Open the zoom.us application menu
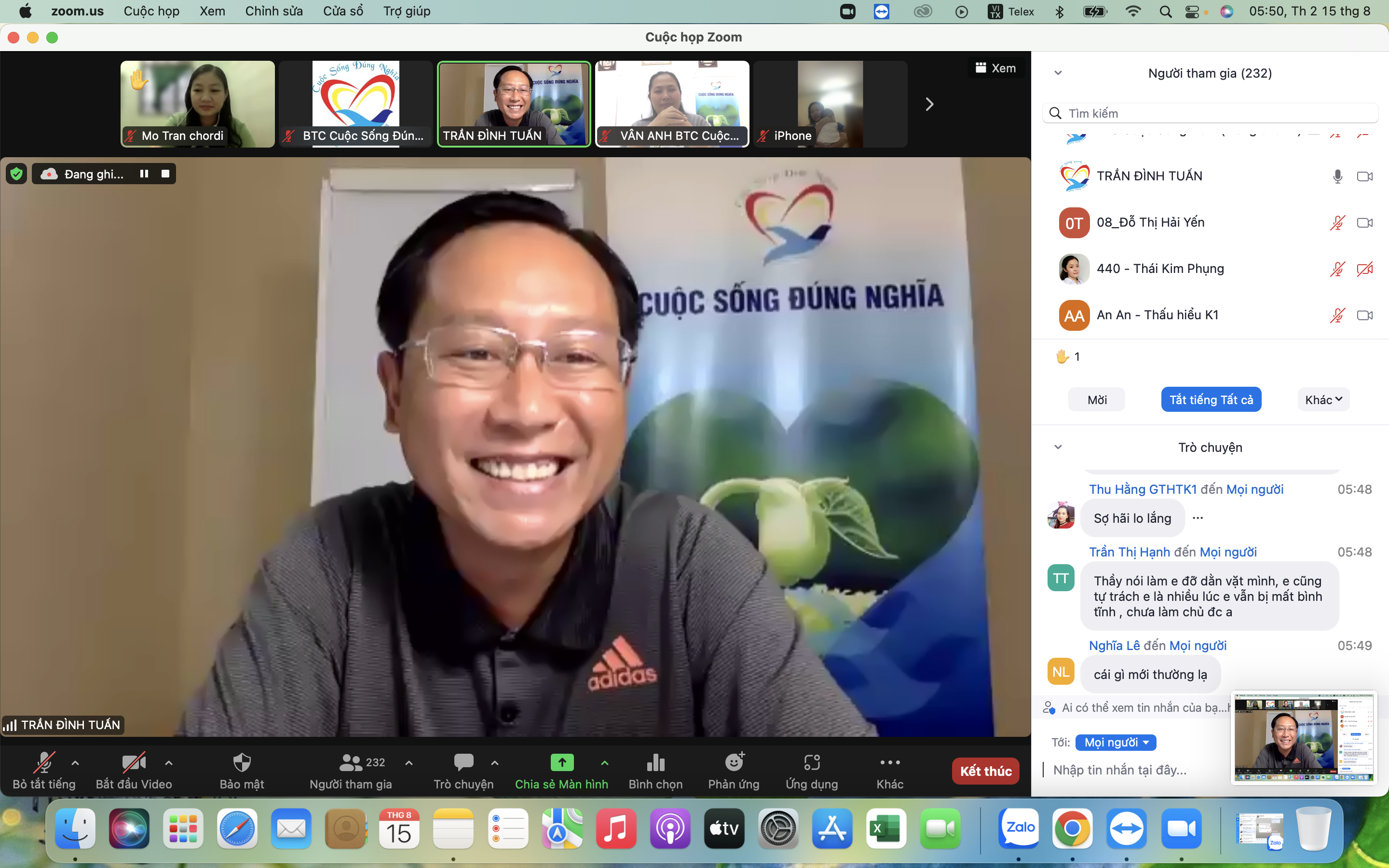Image resolution: width=1389 pixels, height=868 pixels. [x=77, y=12]
